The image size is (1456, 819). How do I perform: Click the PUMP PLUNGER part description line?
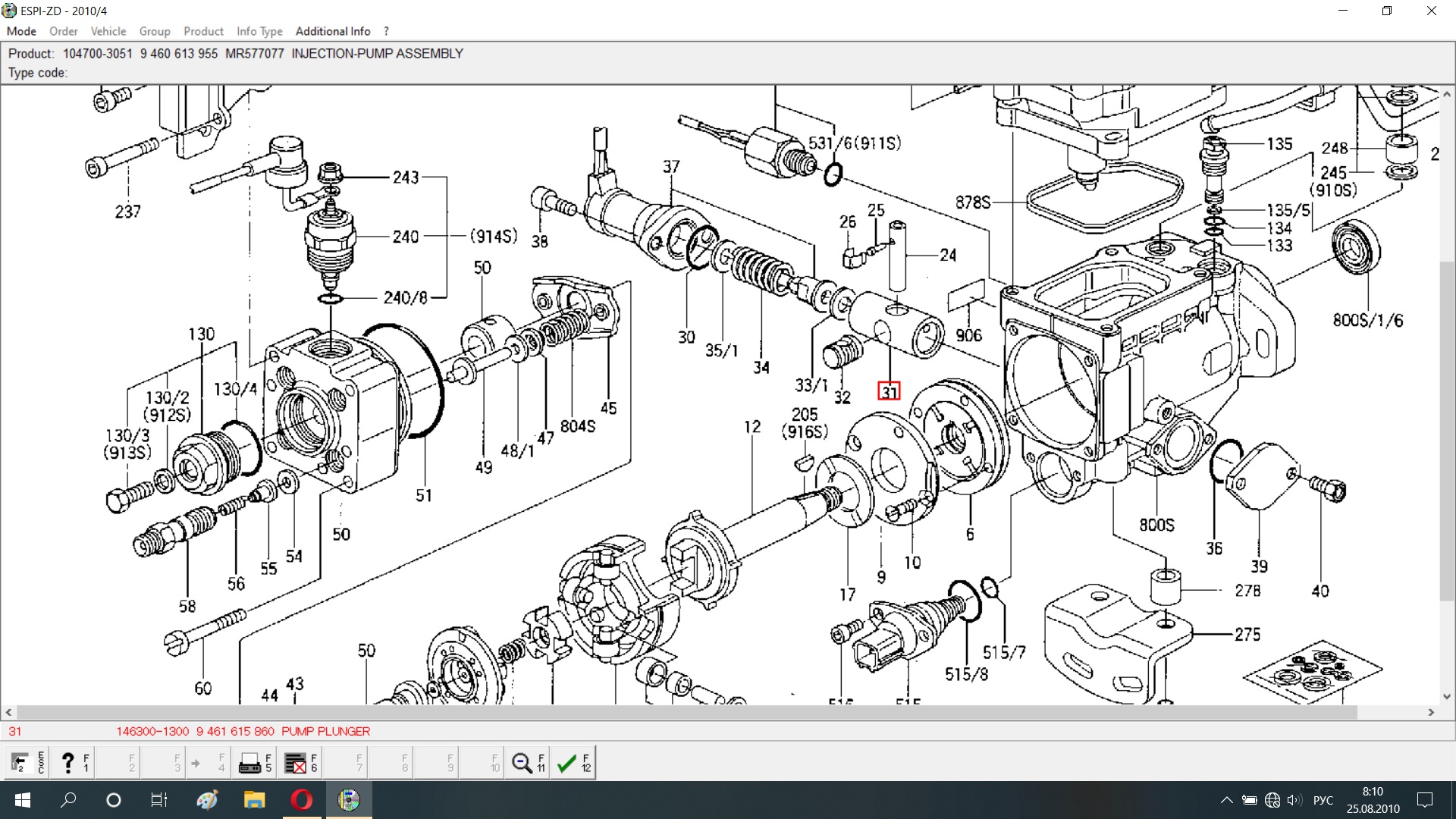pyautogui.click(x=325, y=731)
